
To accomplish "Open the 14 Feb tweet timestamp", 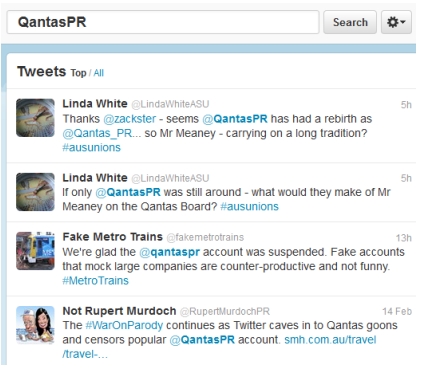I will [x=397, y=311].
